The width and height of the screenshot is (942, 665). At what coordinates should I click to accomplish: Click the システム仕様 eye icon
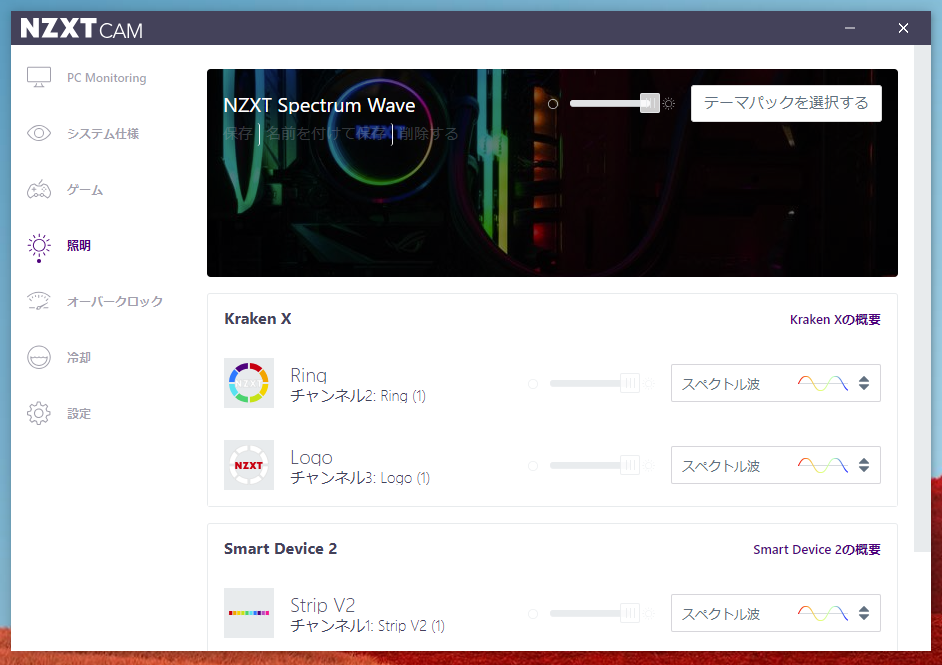39,133
